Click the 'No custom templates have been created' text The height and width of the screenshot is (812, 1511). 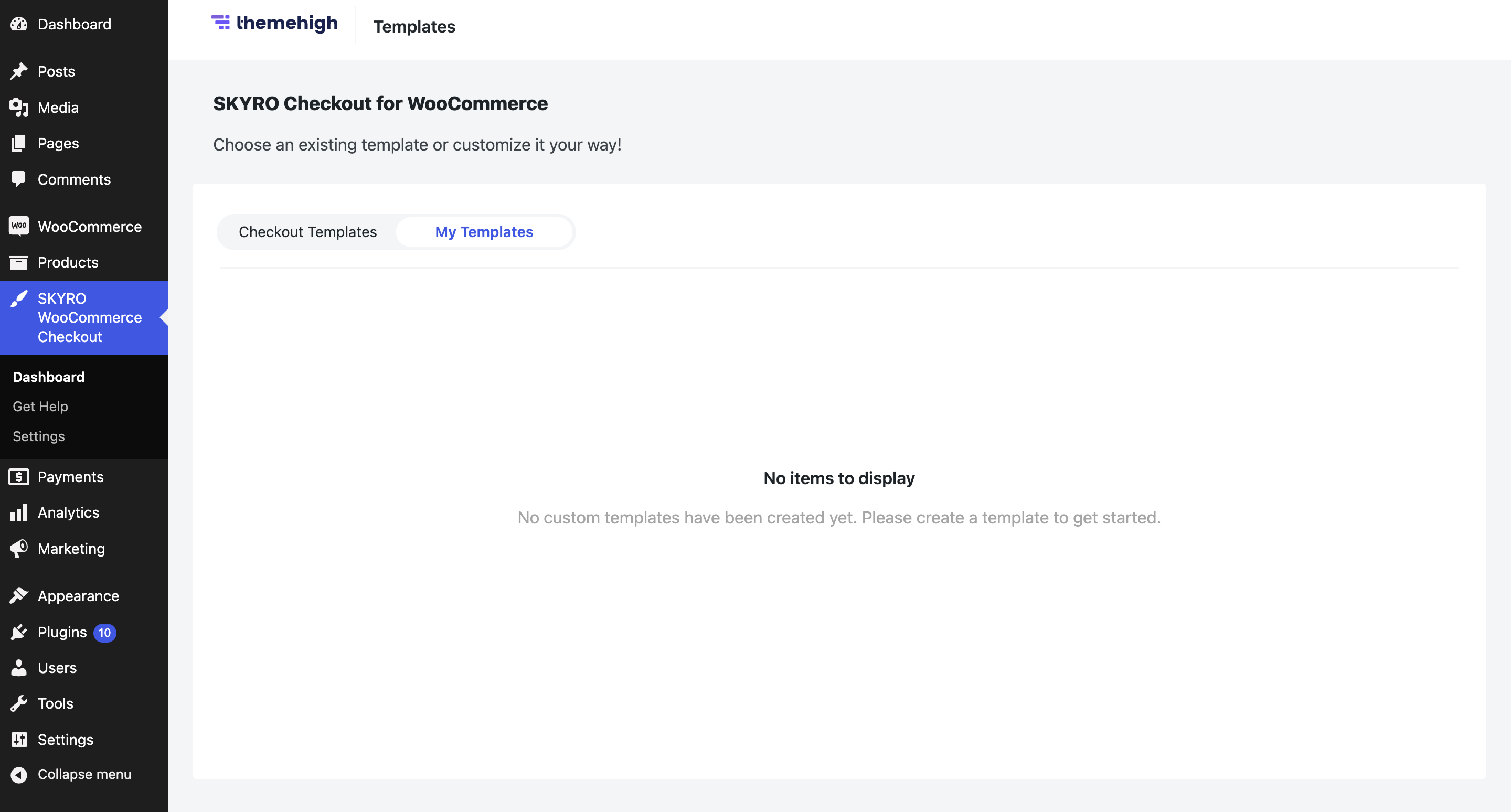839,518
